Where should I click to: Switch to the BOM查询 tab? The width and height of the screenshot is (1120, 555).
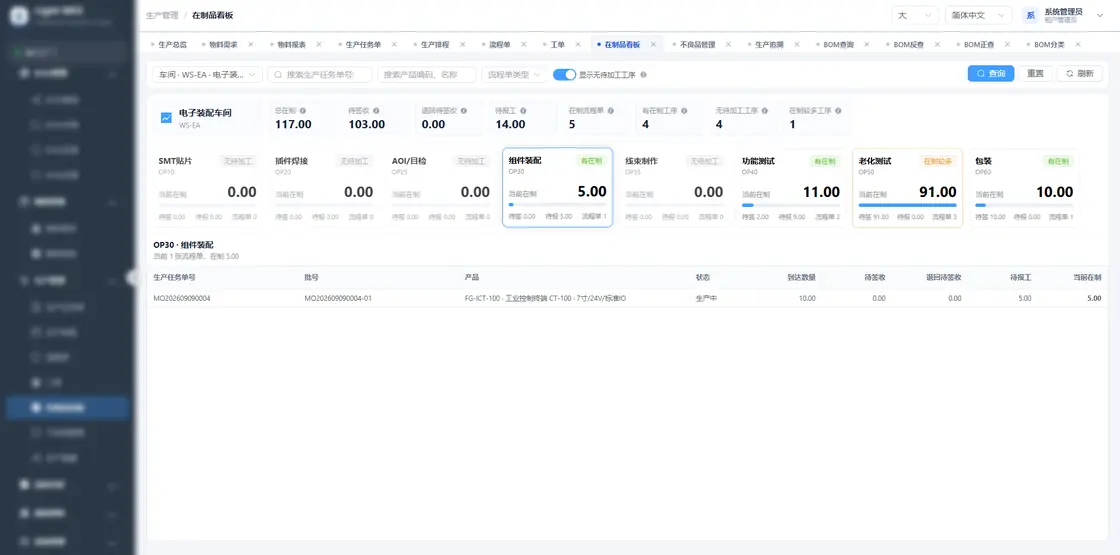(838, 44)
